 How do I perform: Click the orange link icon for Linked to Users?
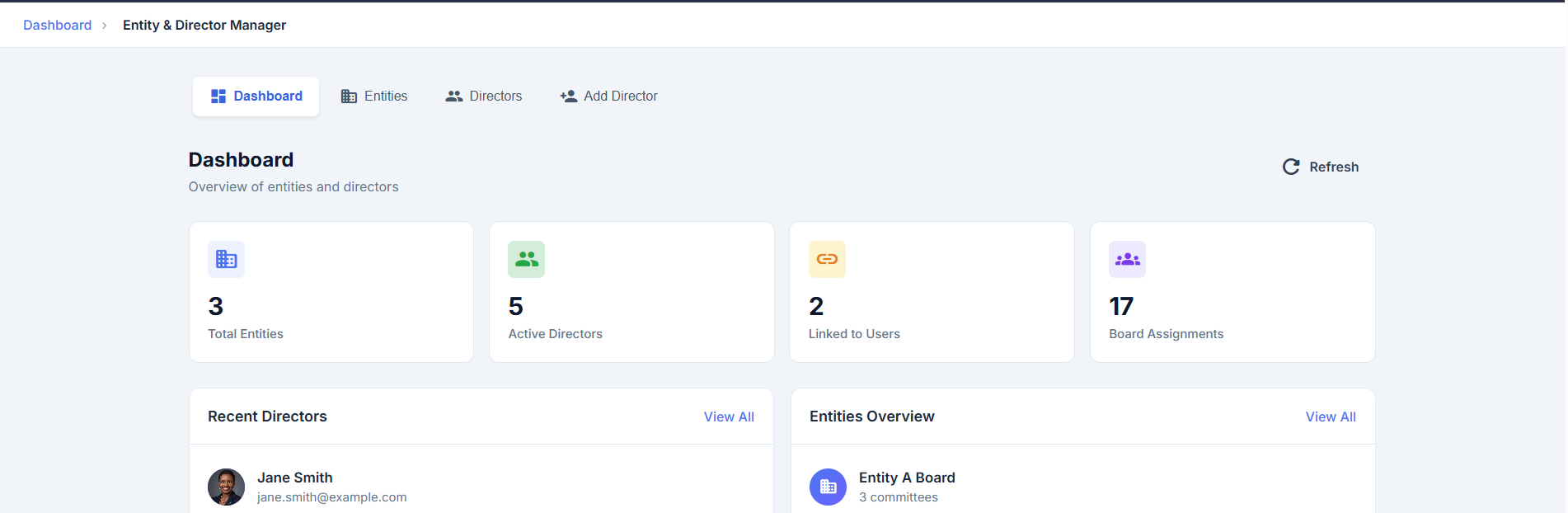[x=827, y=259]
